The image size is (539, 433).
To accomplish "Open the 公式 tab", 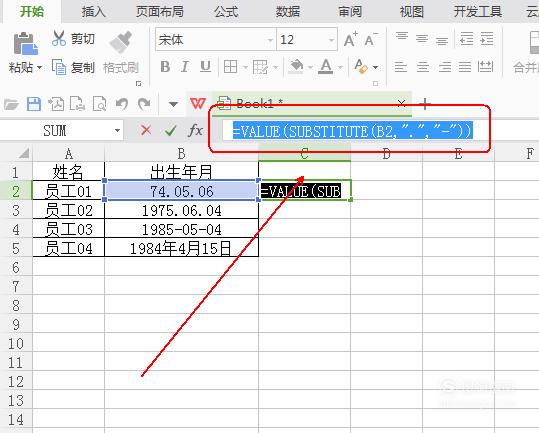I will [226, 11].
